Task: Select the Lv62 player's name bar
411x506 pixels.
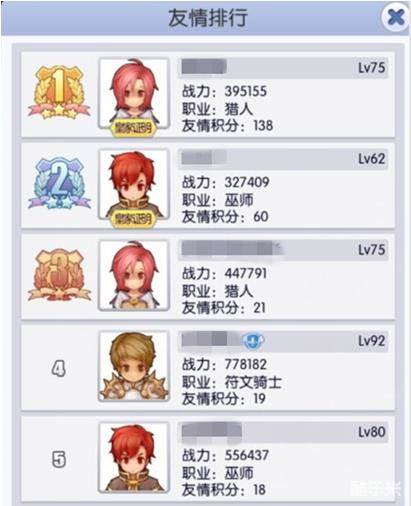Action: 283,159
